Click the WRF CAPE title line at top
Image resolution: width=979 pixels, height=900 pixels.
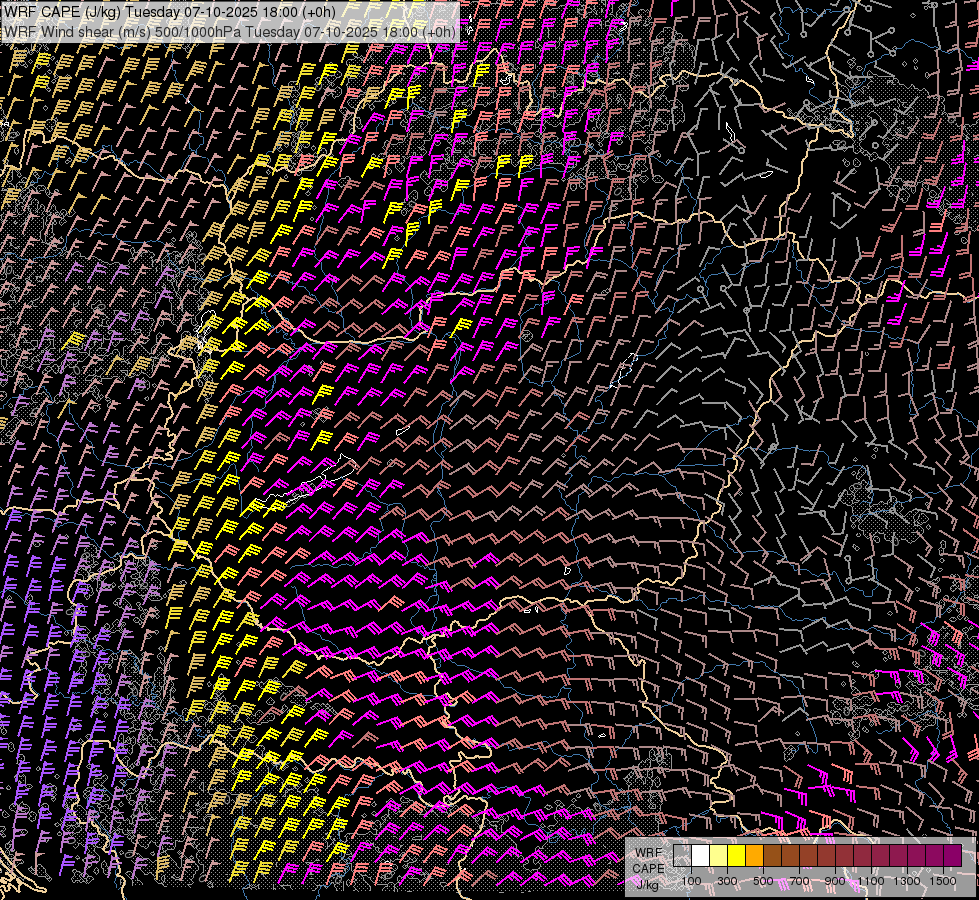[x=170, y=11]
